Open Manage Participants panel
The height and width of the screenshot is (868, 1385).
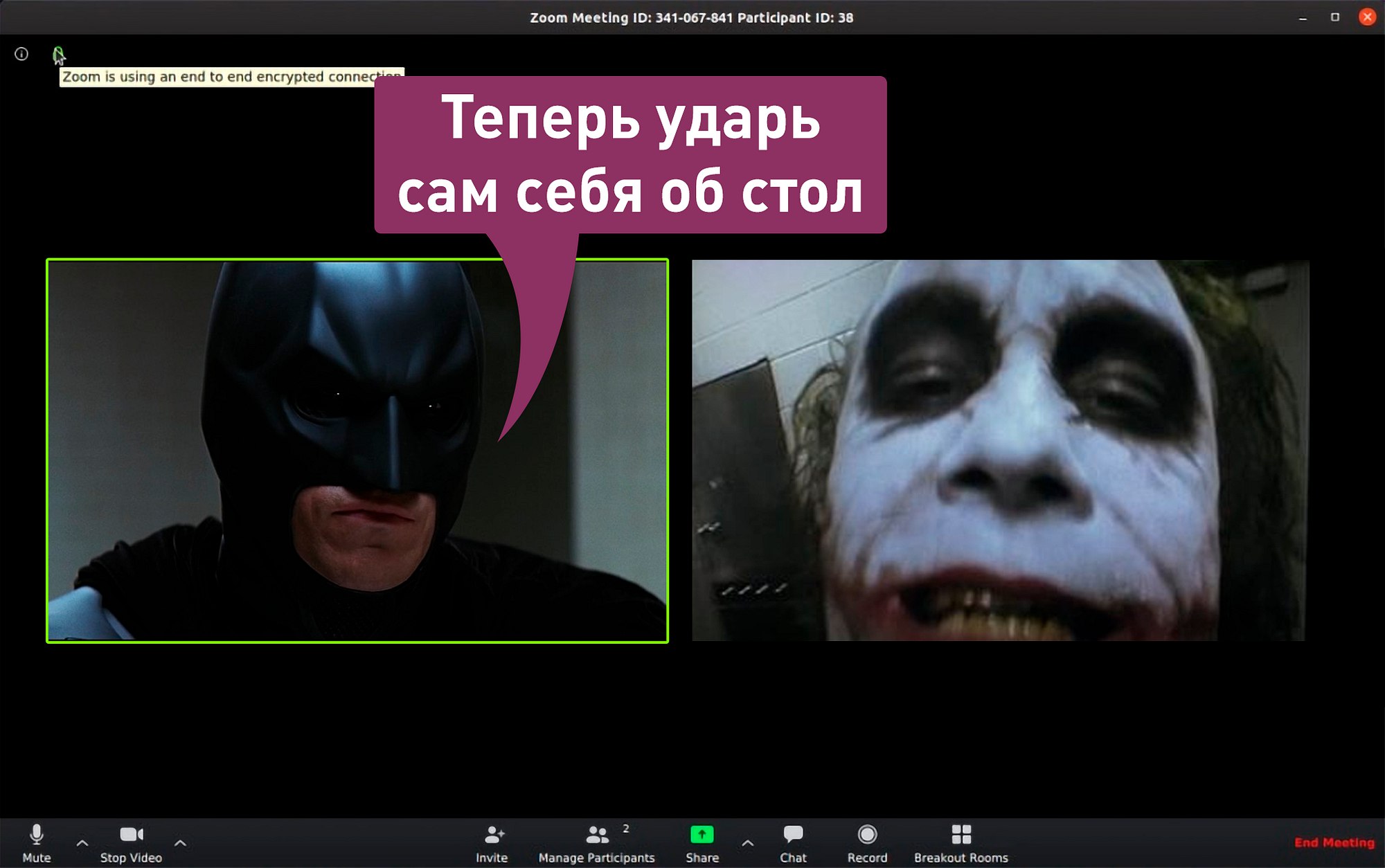click(x=596, y=843)
